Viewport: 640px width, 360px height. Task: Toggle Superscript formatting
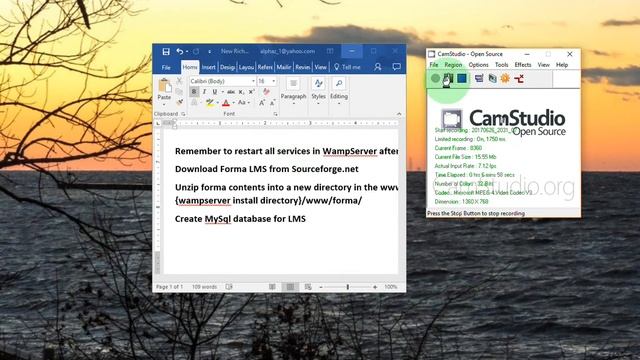(x=251, y=92)
